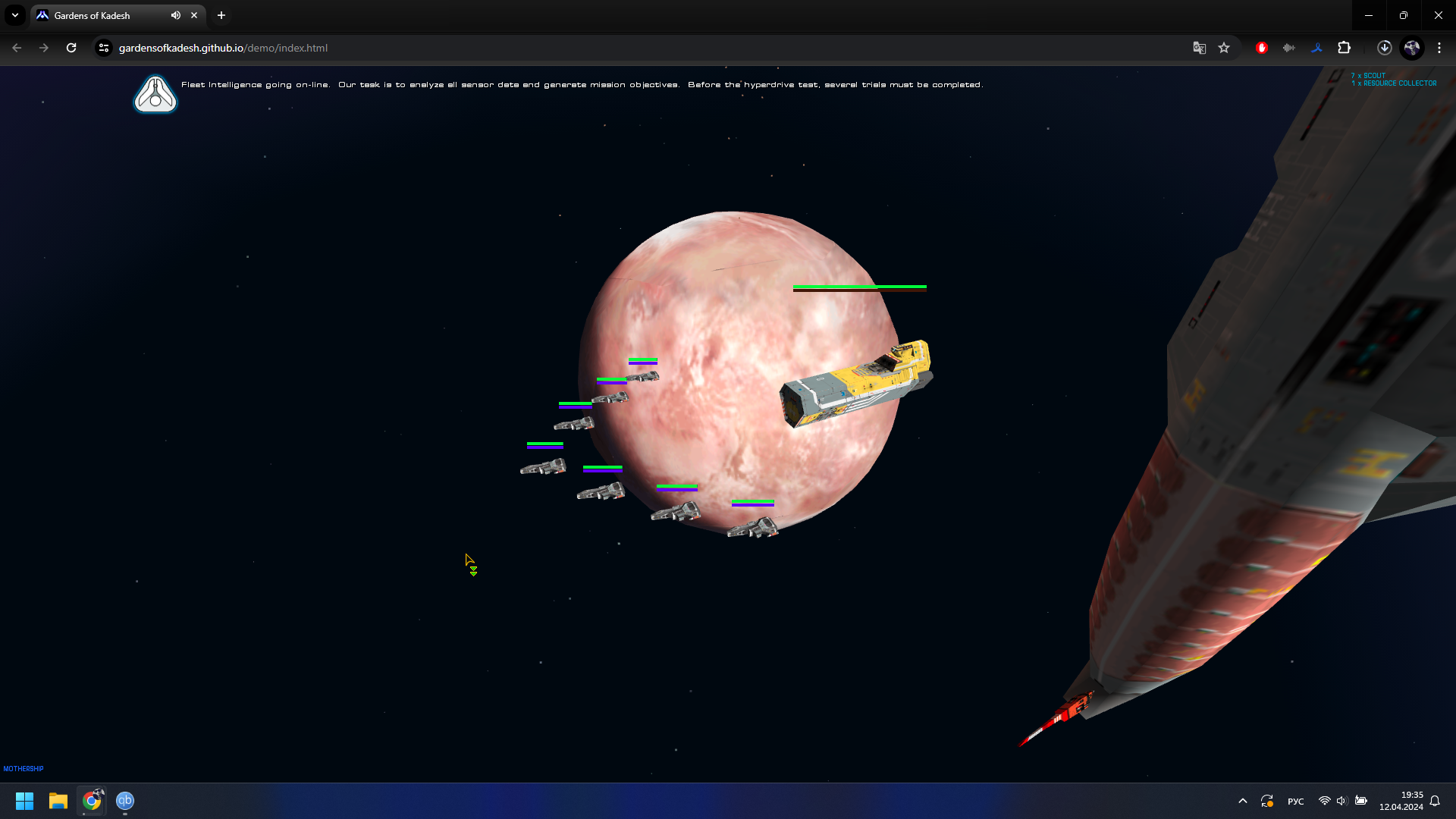1456x819 pixels.
Task: Open the audio waveform extension
Action: pos(1289,48)
